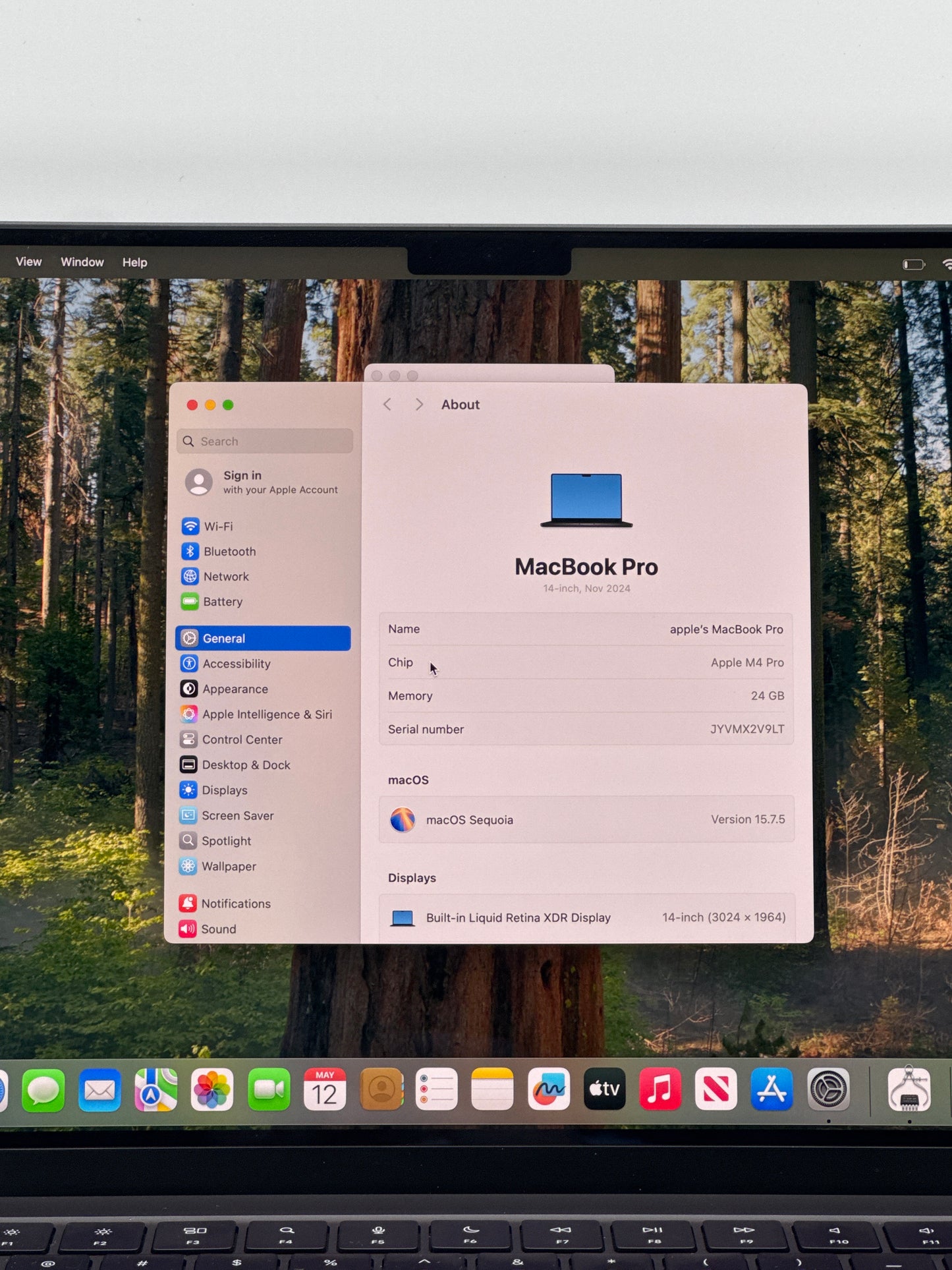952x1270 pixels.
Task: Start FaceTime from the Dock
Action: click(269, 1089)
